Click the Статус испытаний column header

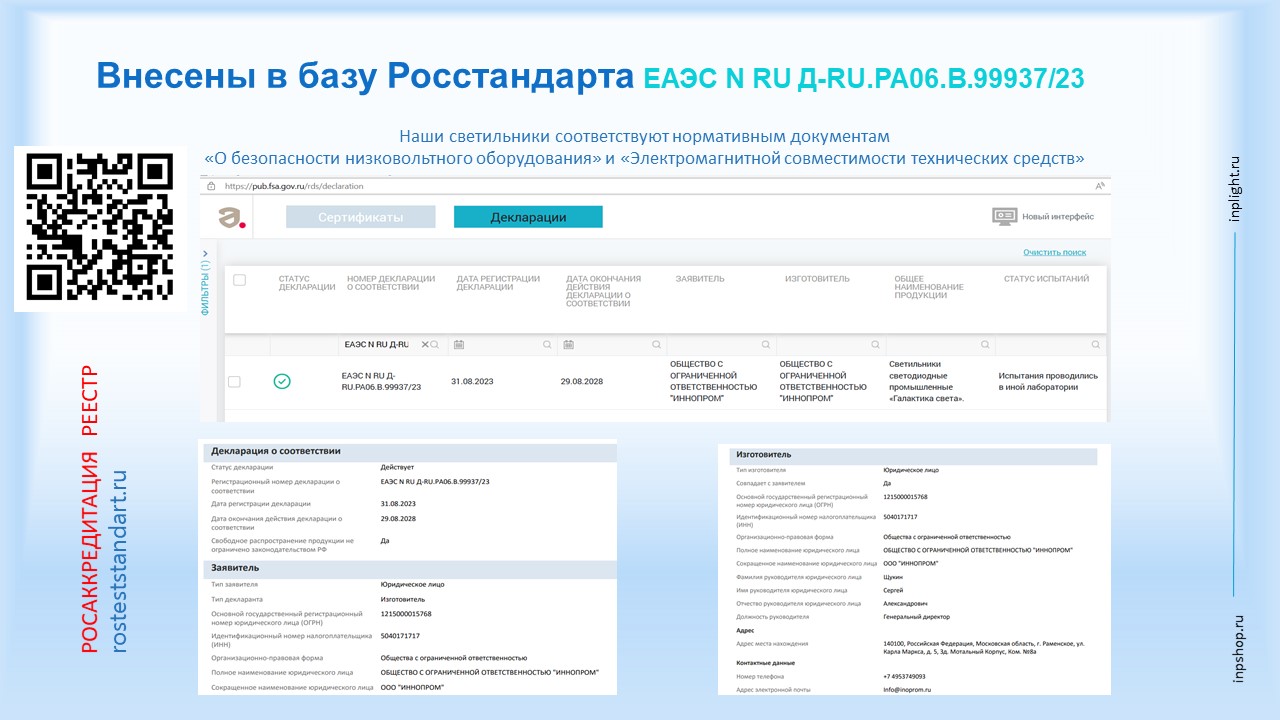click(1046, 279)
